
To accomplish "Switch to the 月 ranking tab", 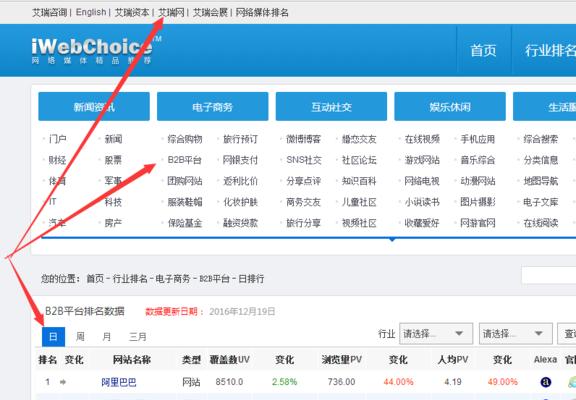I will click(x=107, y=337).
